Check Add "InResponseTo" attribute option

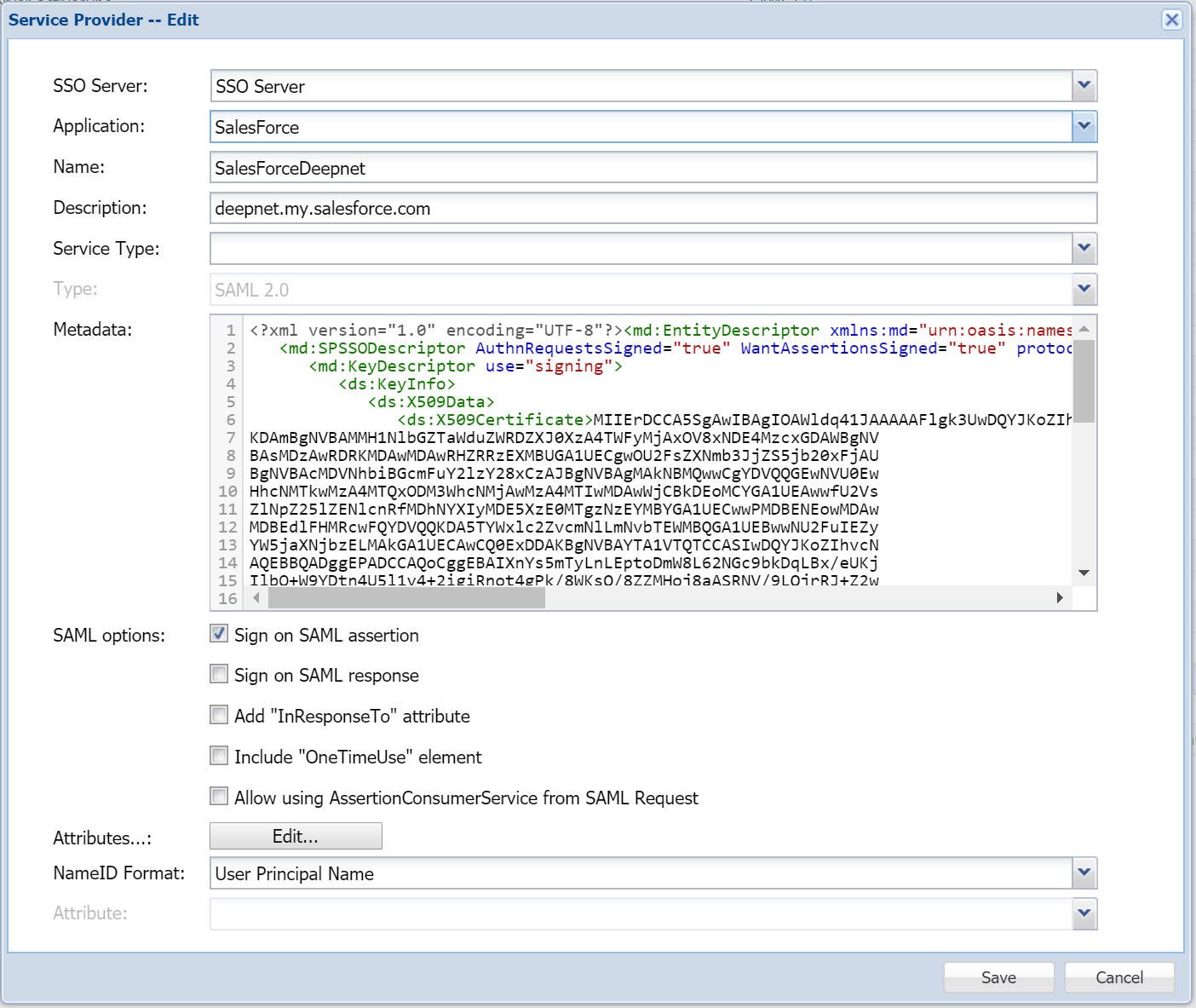point(219,715)
